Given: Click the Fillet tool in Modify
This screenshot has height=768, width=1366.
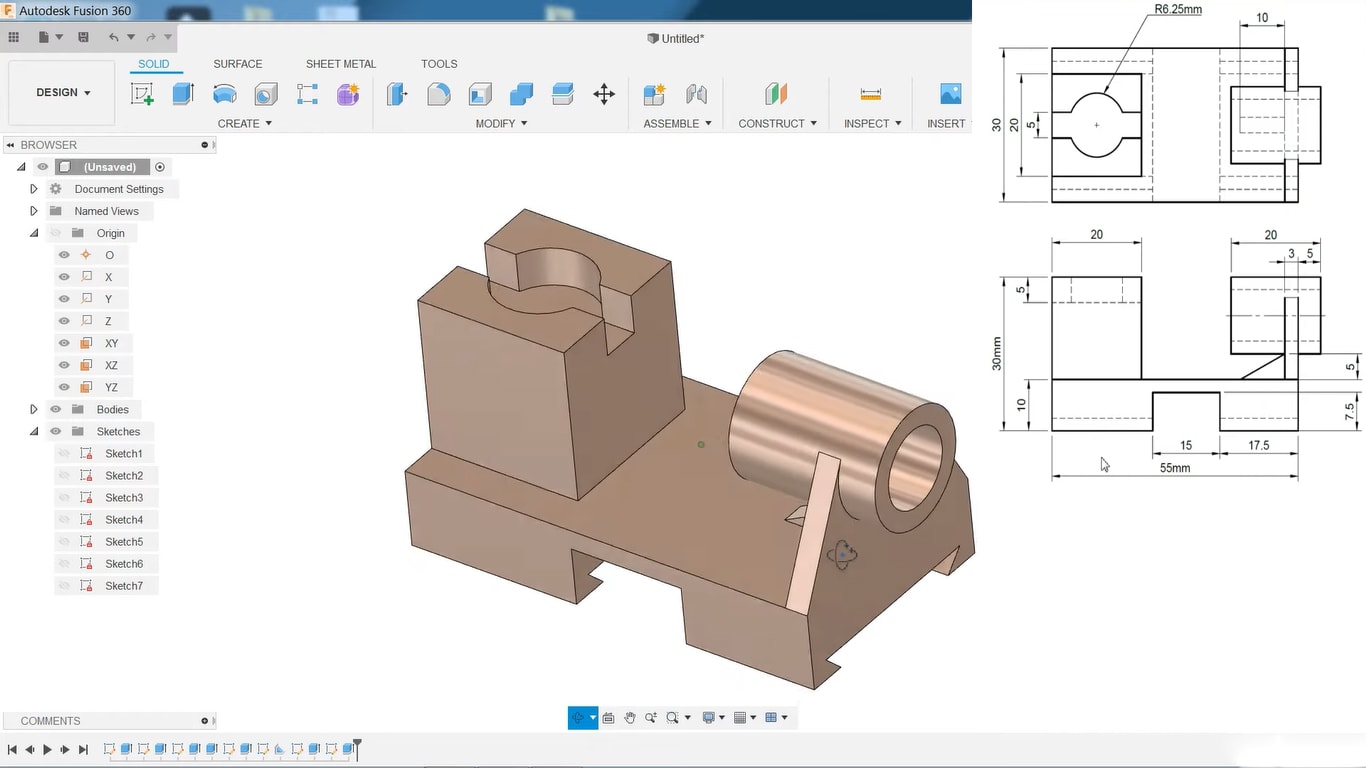Looking at the screenshot, I should point(438,94).
